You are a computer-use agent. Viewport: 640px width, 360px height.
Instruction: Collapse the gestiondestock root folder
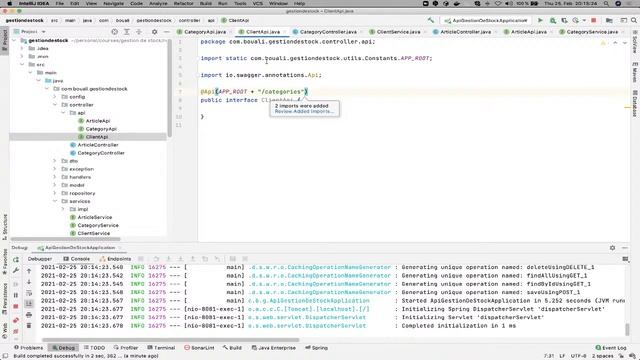[x=15, y=40]
